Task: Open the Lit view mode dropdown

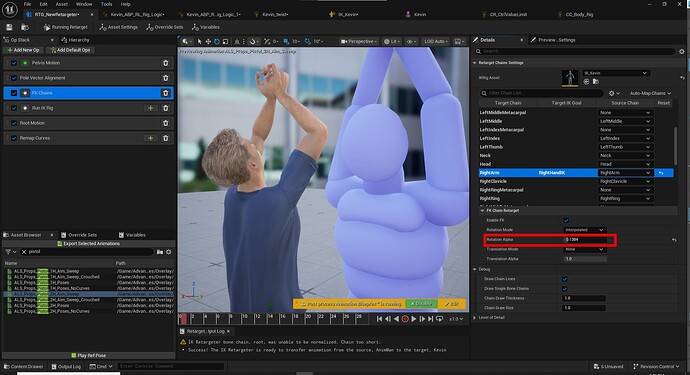Action: (392, 41)
